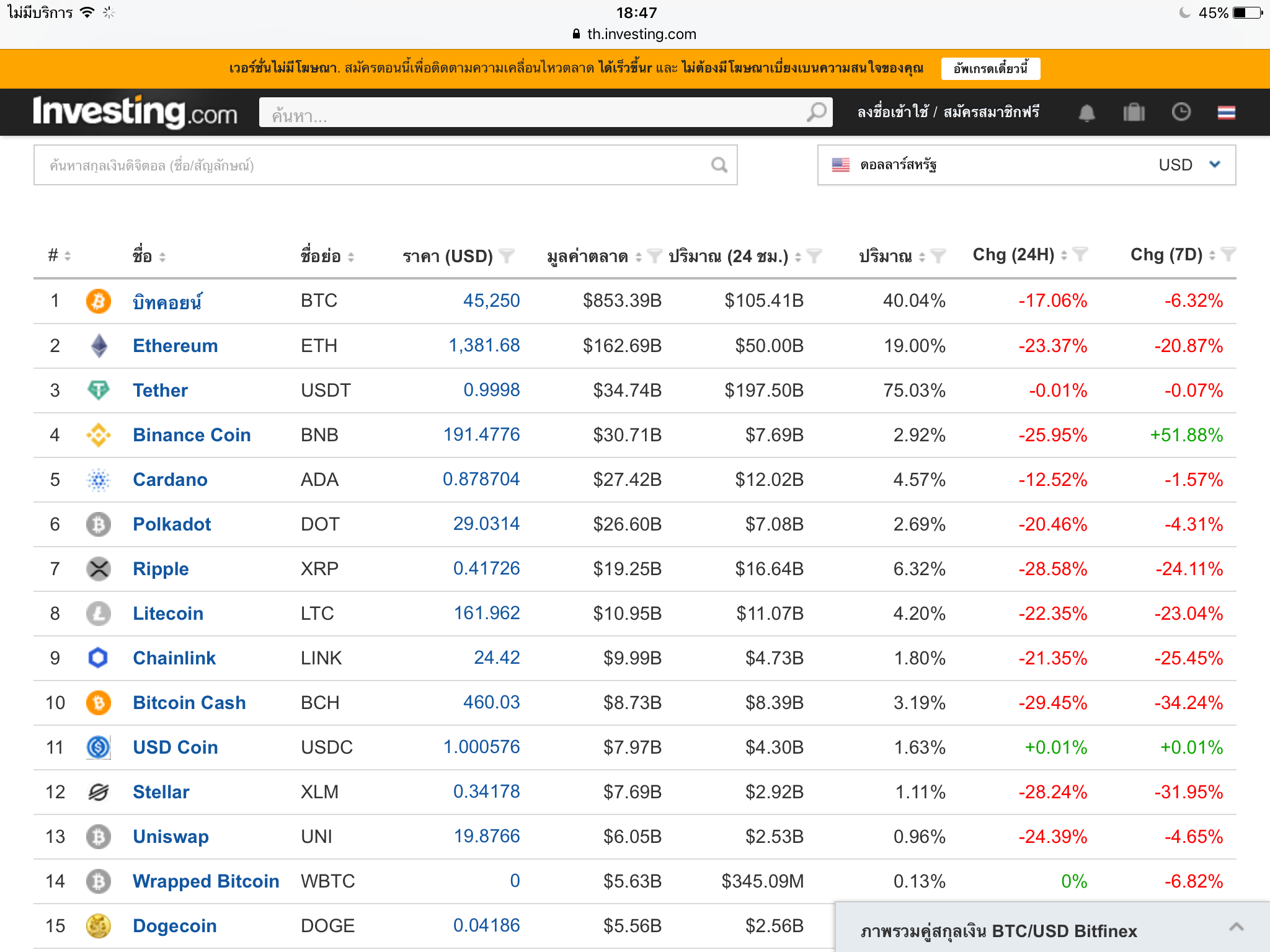Click the Bitcoin coin icon

pos(98,301)
